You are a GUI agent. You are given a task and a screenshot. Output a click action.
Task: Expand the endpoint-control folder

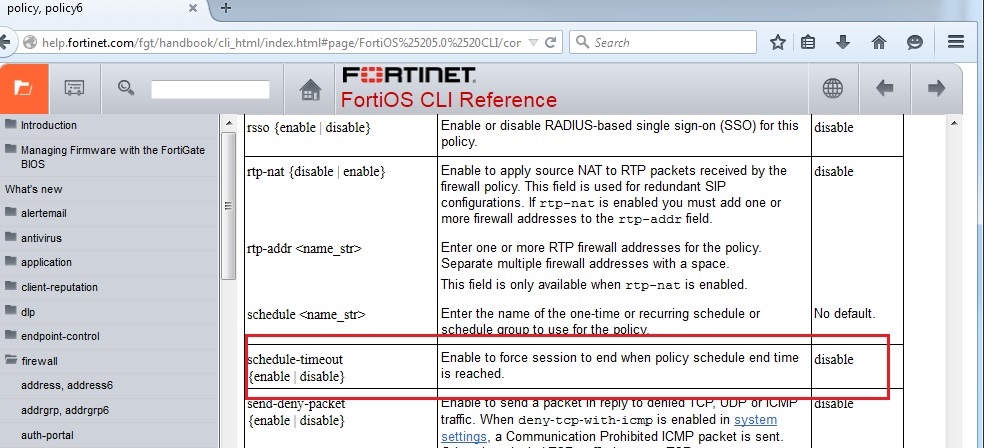(x=11, y=336)
